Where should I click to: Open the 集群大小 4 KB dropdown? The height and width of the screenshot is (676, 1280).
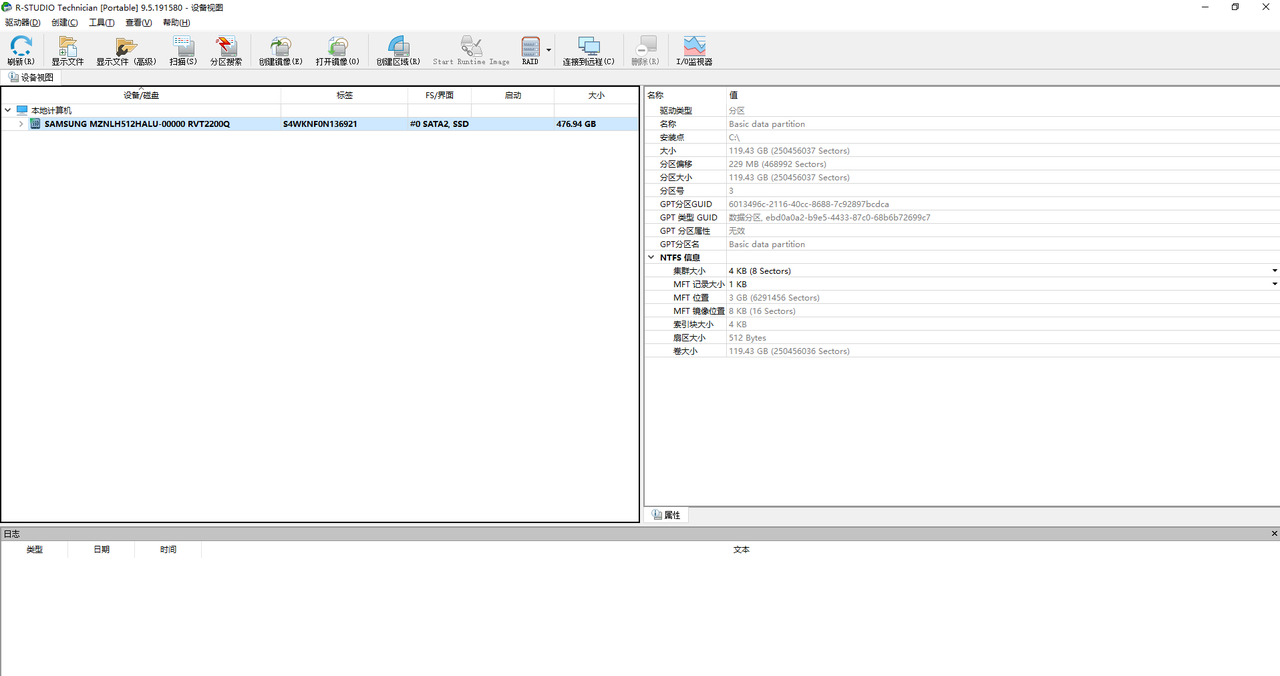[x=1274, y=271]
